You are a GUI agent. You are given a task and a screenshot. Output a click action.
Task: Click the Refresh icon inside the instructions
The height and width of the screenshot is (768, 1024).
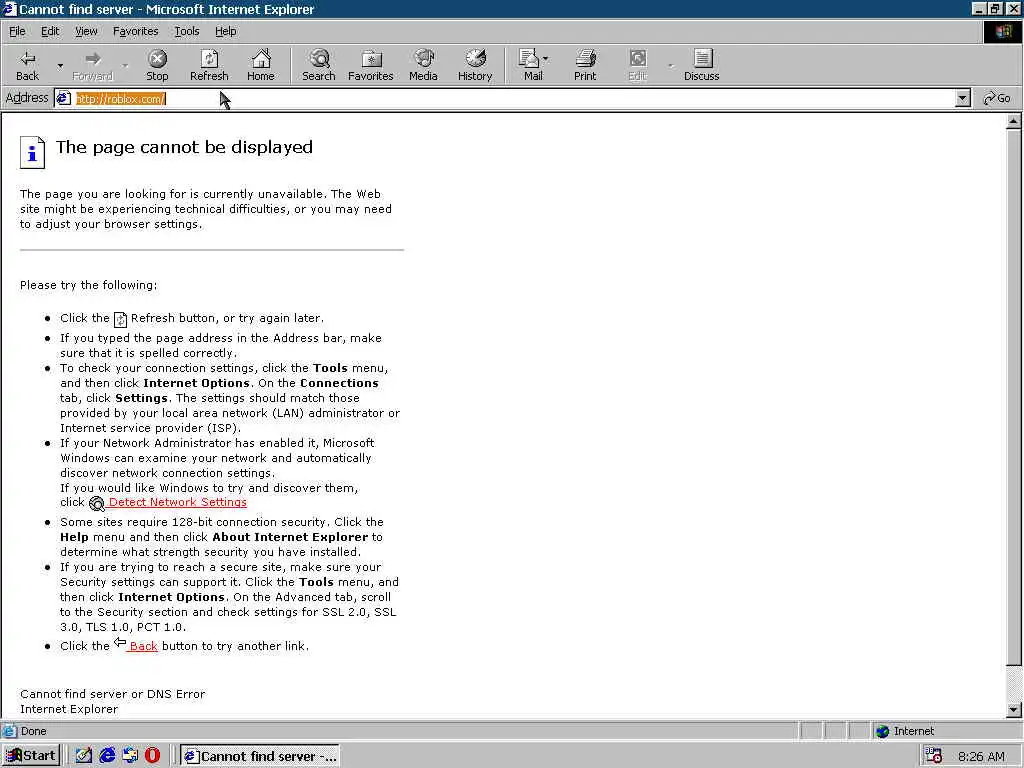tap(120, 319)
